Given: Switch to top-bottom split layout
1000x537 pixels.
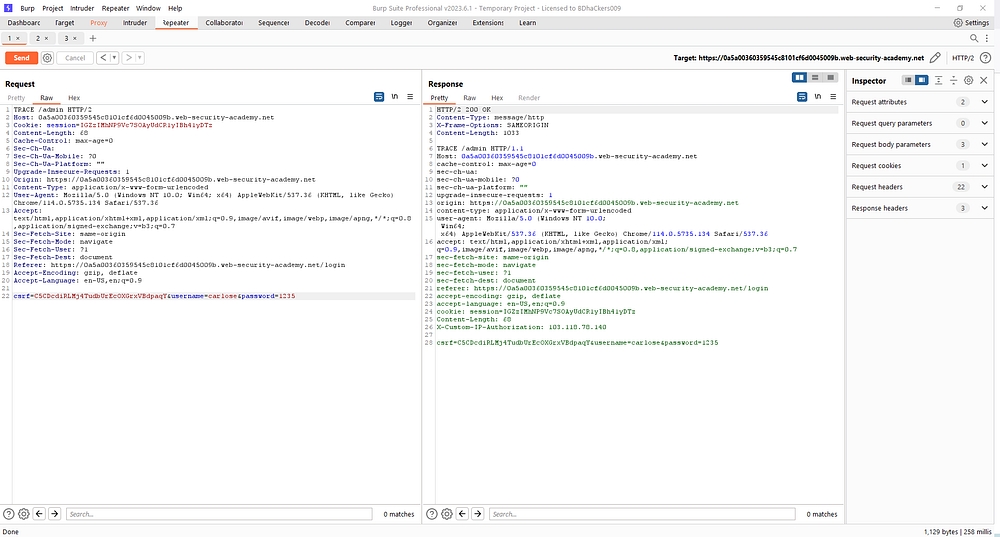Looking at the screenshot, I should 814,77.
